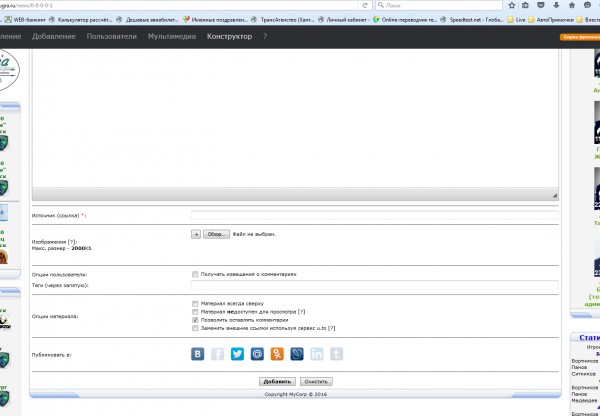Check Материал всегда сверху

tap(195, 303)
